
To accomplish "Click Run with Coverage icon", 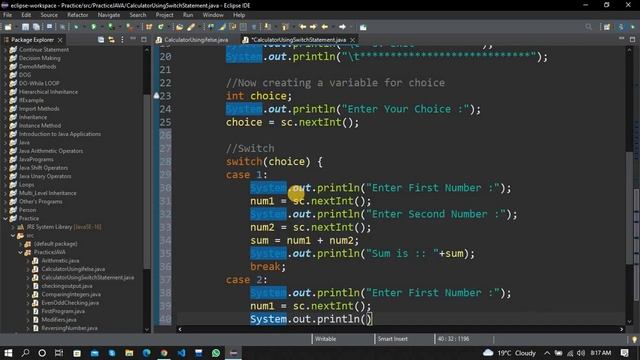I will [111, 27].
